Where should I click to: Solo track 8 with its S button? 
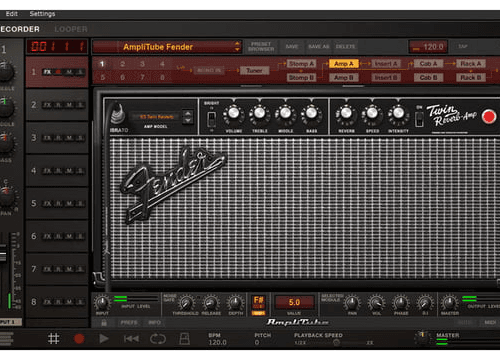tap(80, 302)
